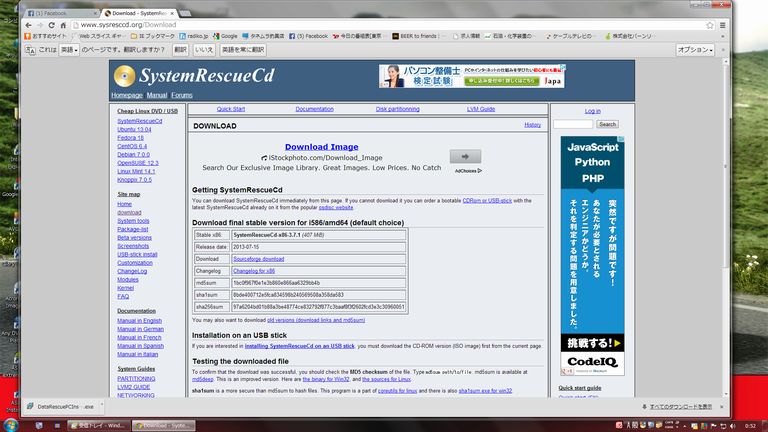Image resolution: width=768 pixels, height=432 pixels.
Task: Click the address bar URL
Action: click(128, 25)
